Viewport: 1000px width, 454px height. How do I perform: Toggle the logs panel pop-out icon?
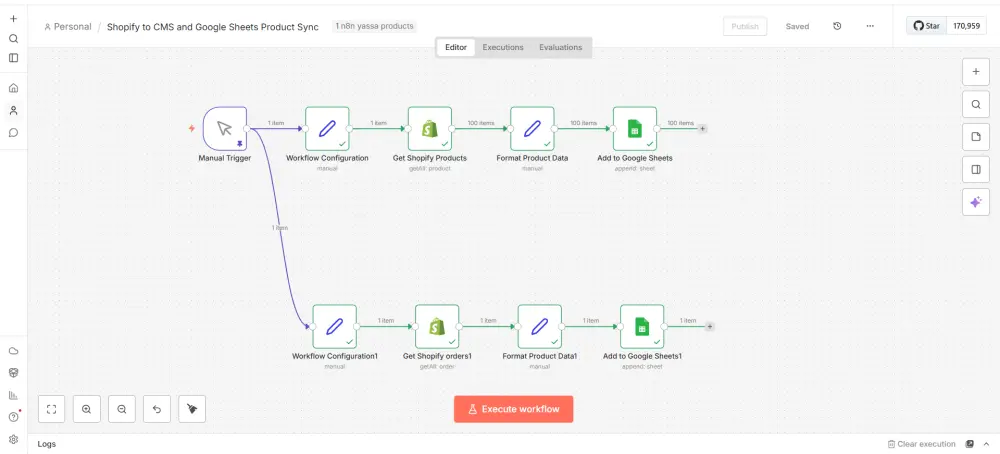(968, 444)
